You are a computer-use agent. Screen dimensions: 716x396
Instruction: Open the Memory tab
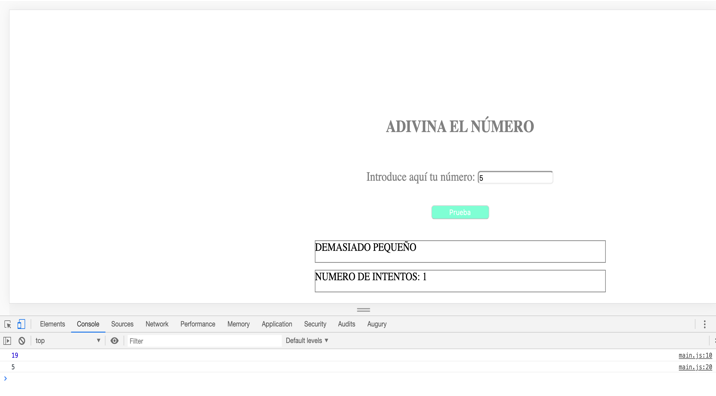(x=238, y=324)
